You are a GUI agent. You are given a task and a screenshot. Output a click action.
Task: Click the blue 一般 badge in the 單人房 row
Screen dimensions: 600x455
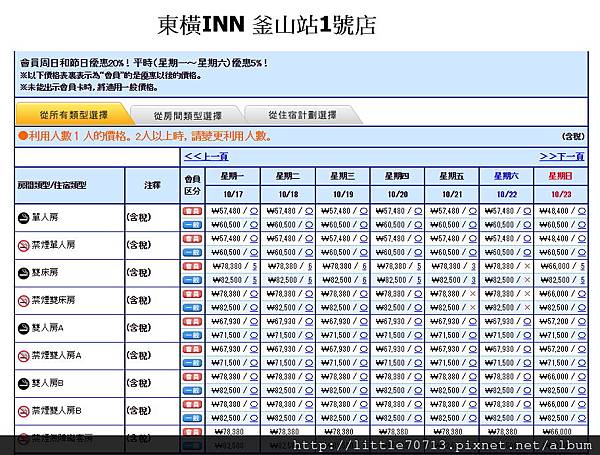[192, 225]
